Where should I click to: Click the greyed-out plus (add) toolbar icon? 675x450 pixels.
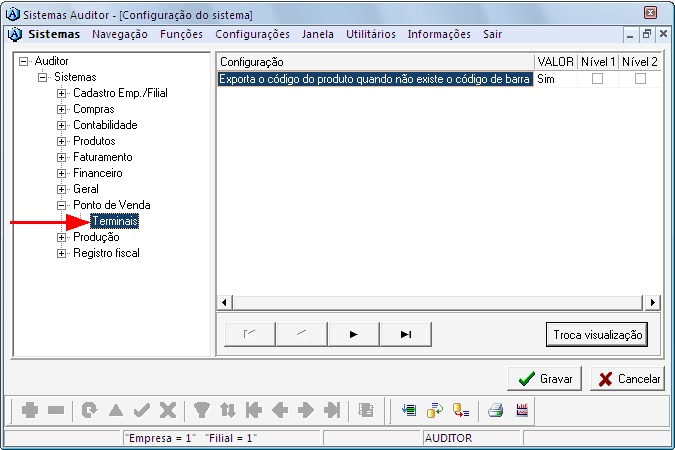point(30,410)
